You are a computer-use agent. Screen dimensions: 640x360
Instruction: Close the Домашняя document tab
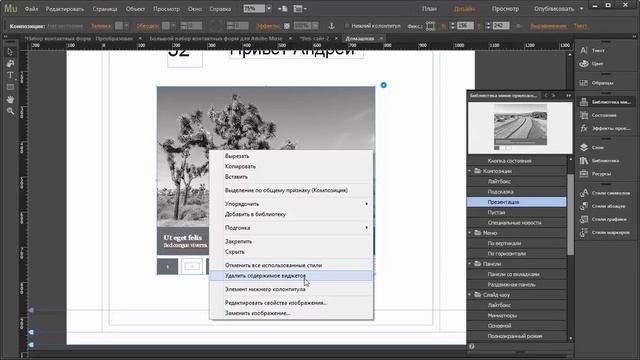pos(381,38)
